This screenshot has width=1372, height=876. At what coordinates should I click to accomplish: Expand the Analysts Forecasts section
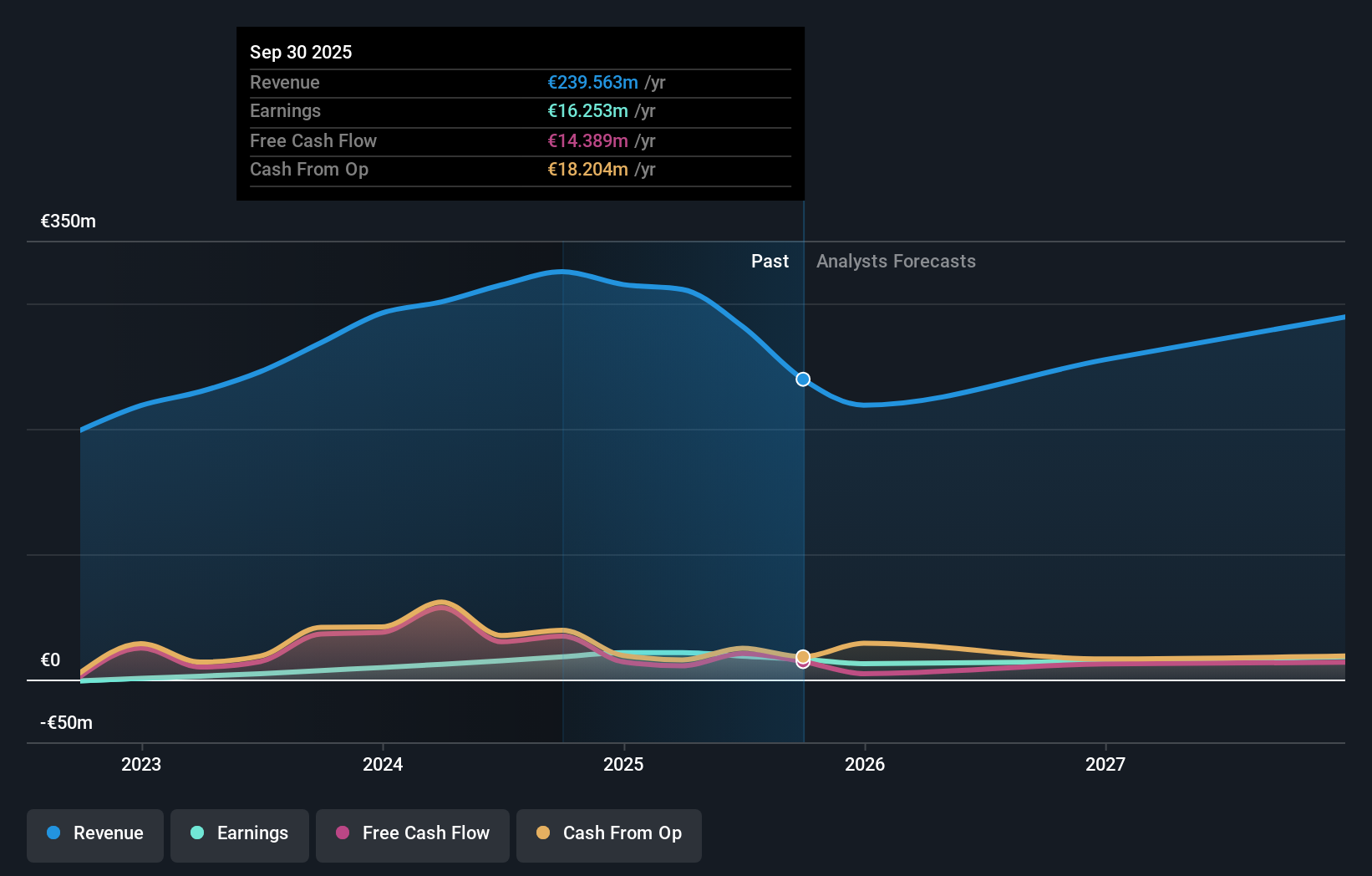tap(896, 262)
